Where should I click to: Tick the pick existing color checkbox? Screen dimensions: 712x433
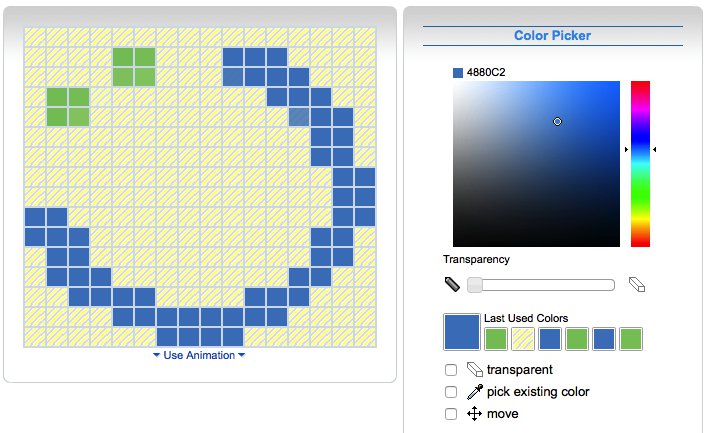[451, 392]
